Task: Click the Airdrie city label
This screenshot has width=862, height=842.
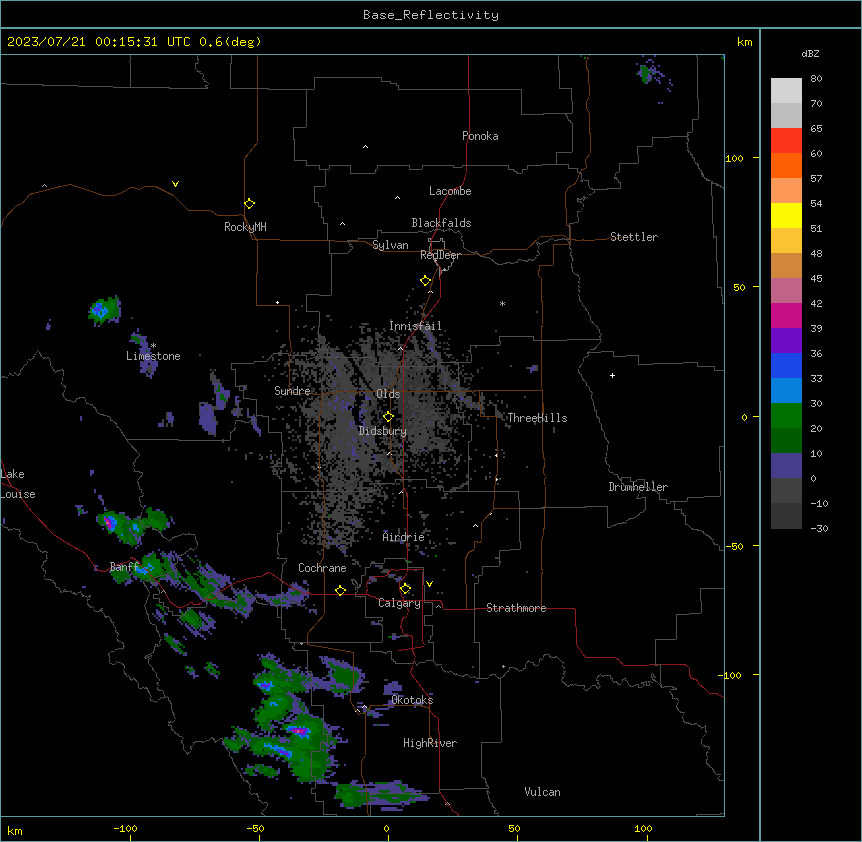Action: [x=403, y=537]
